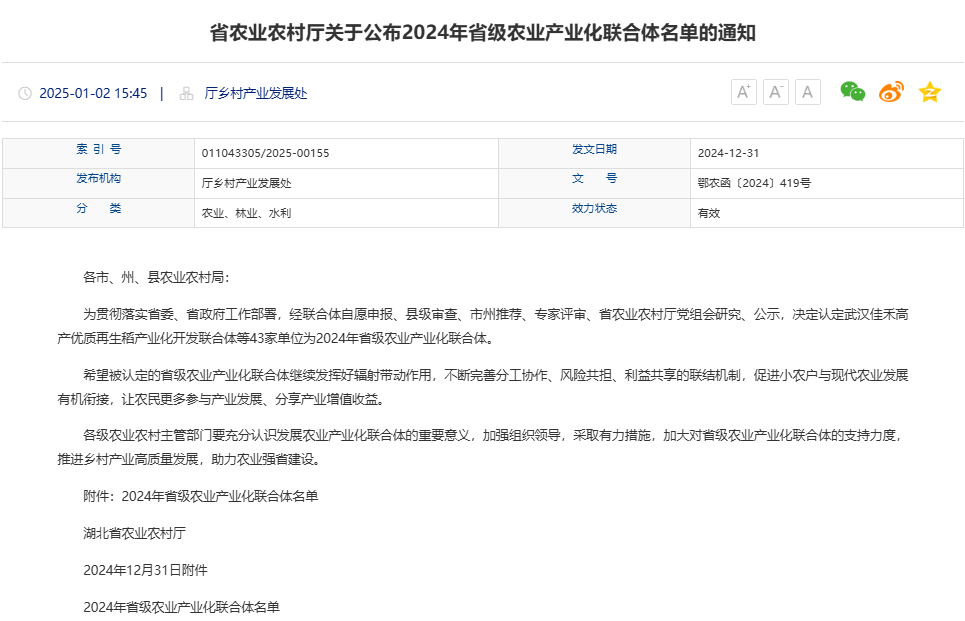Screen dimensions: 965x621
Task: Reset text size with the plain A icon
Action: pos(807,91)
